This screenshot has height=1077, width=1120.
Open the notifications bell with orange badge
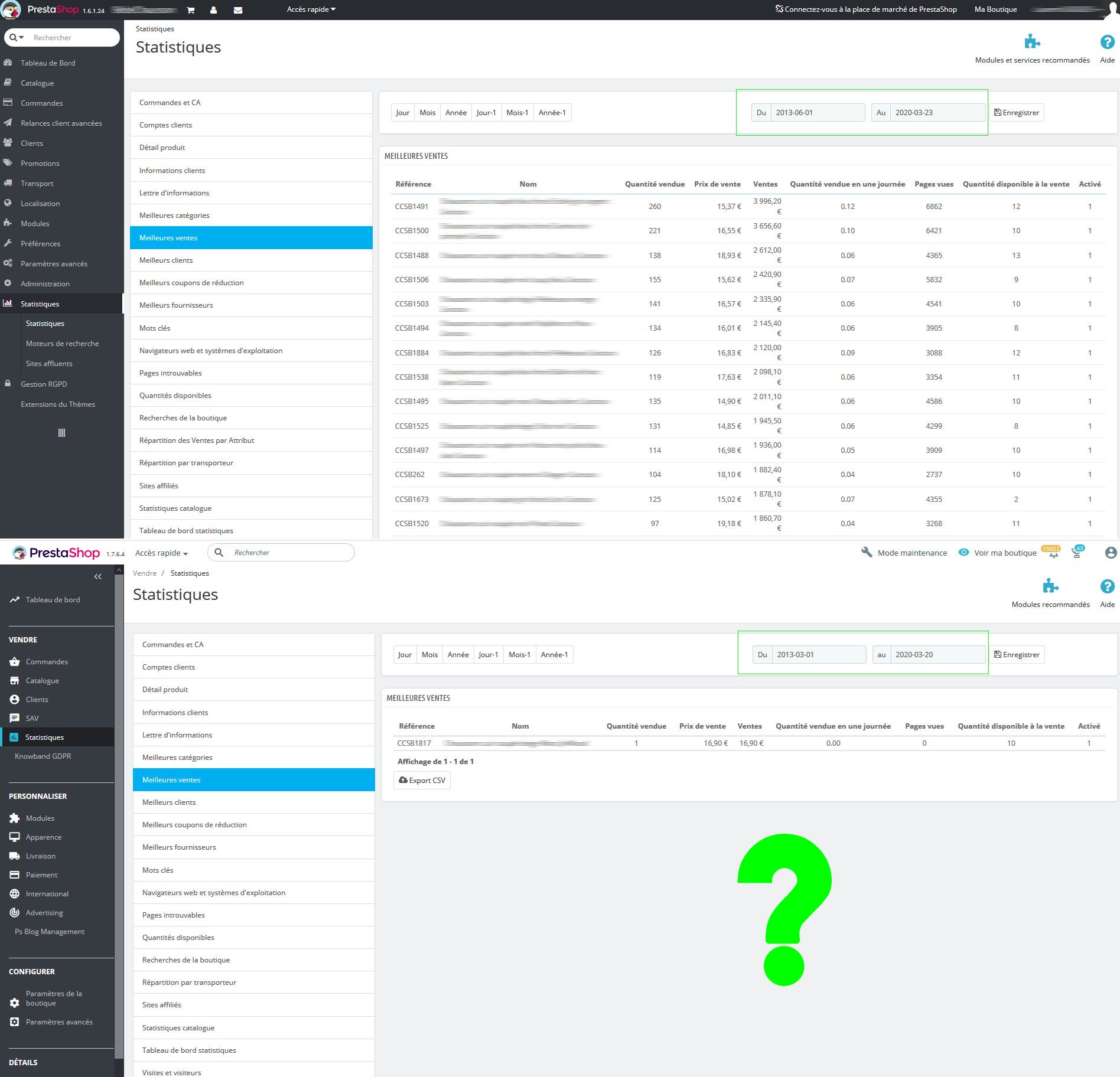tap(1052, 552)
